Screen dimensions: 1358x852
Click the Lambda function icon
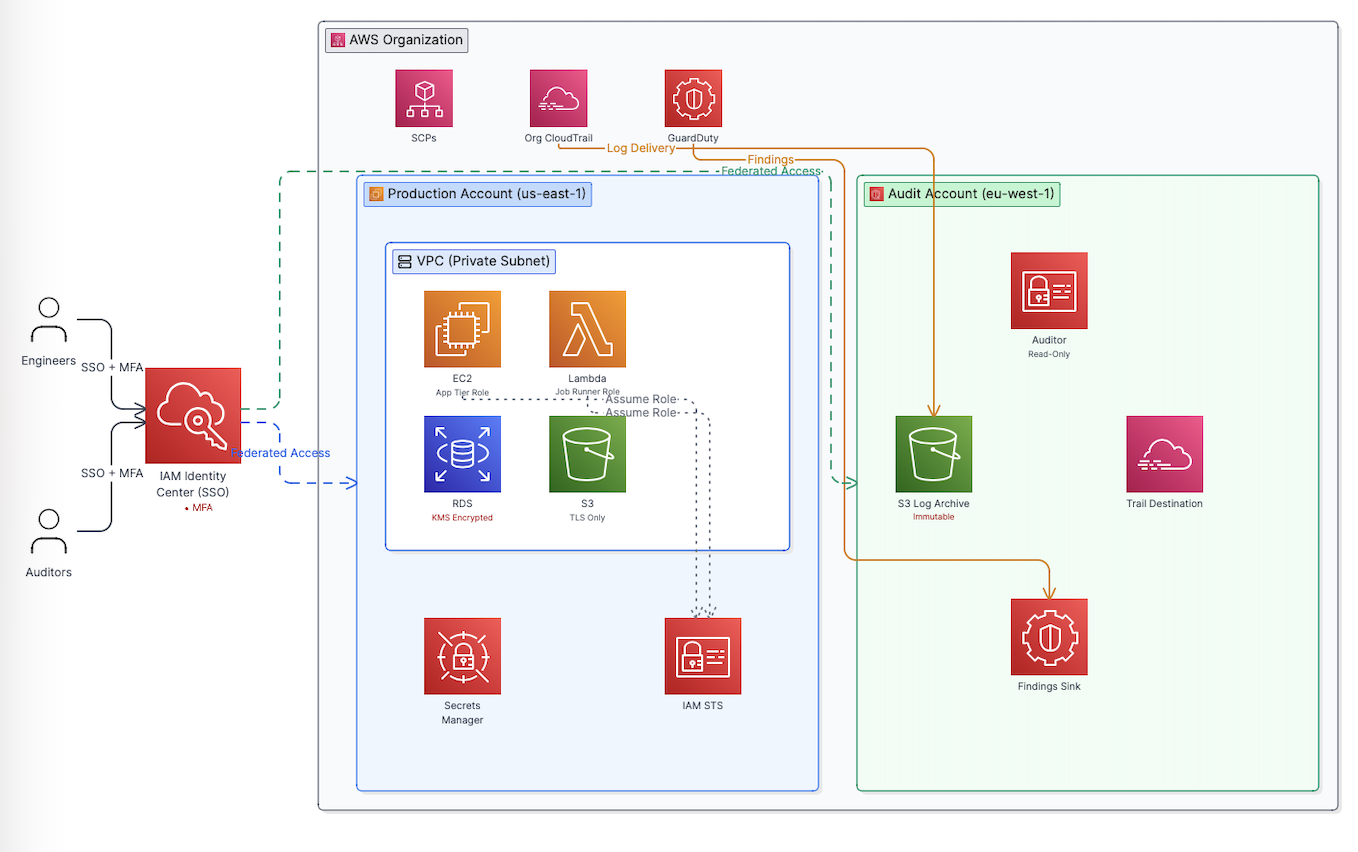587,329
